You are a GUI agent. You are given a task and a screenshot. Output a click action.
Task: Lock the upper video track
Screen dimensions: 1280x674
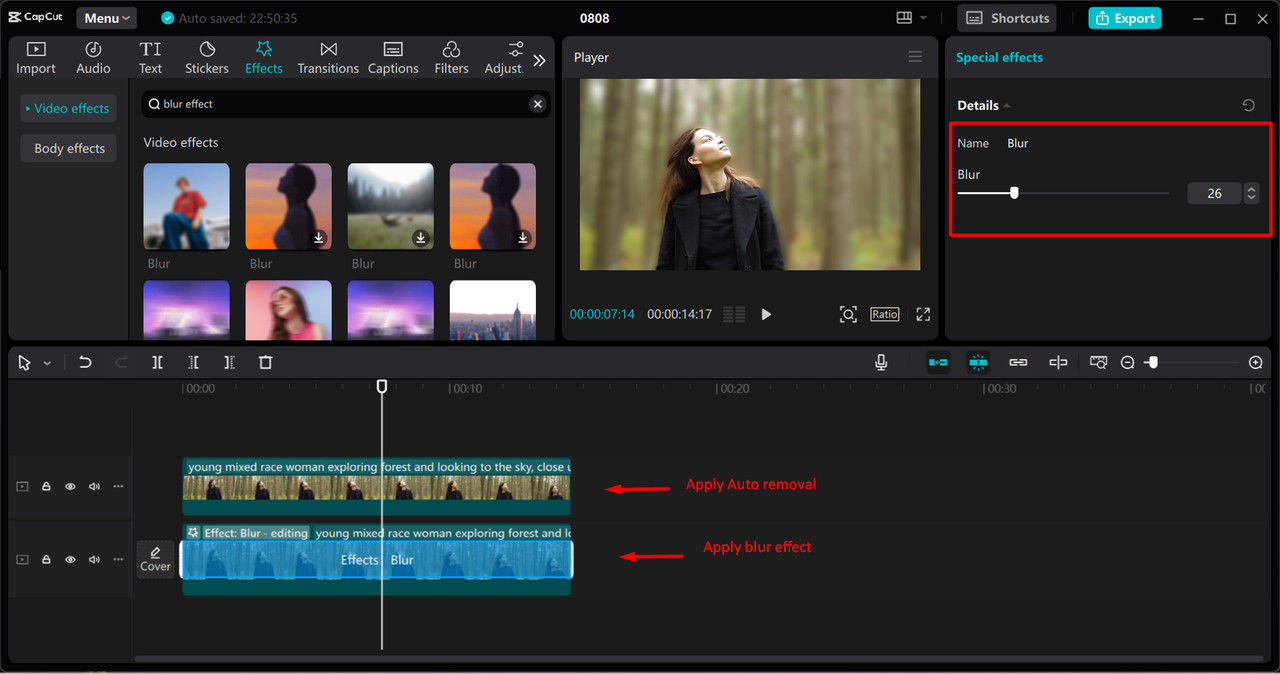46,487
